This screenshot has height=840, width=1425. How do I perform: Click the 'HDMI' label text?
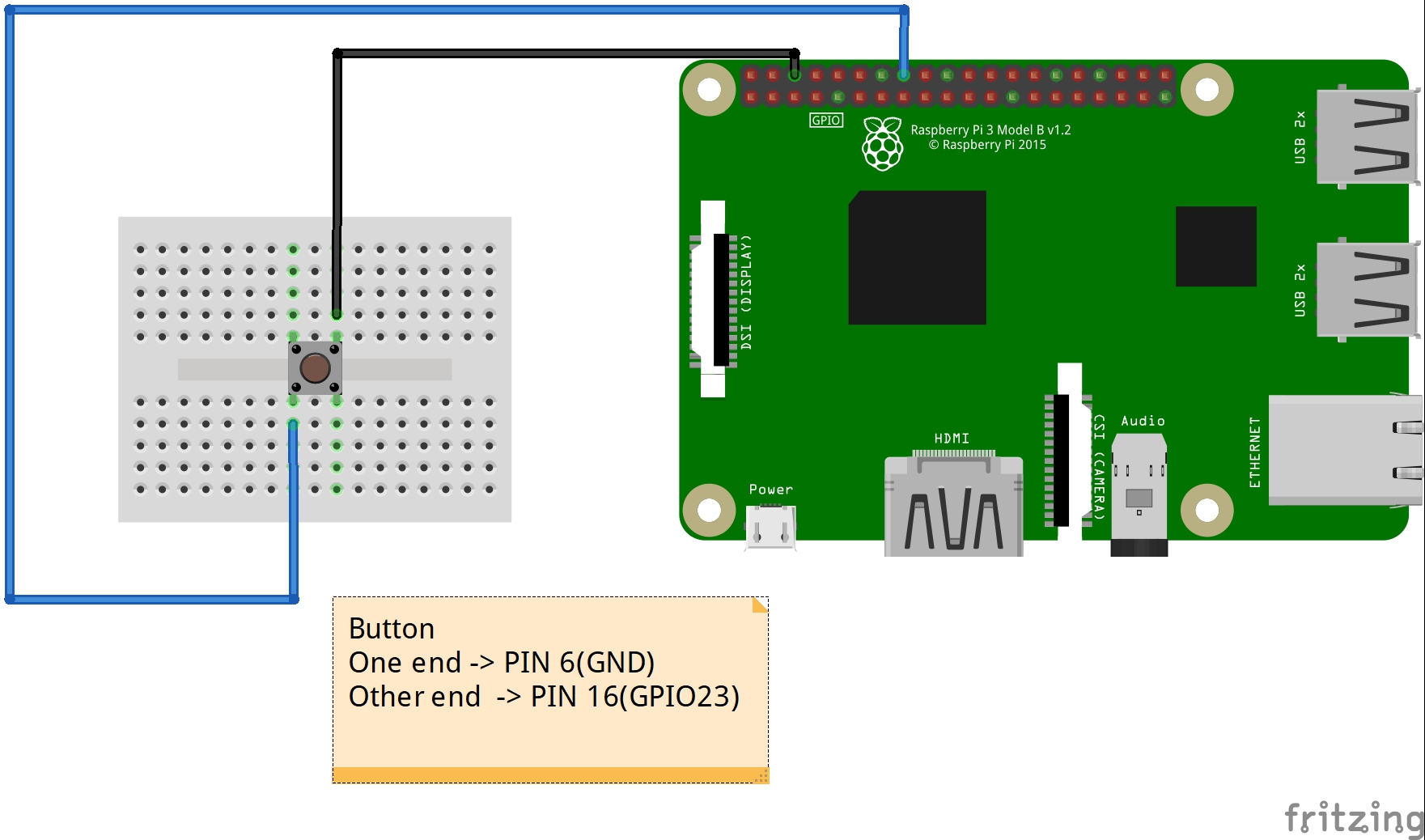(x=952, y=439)
